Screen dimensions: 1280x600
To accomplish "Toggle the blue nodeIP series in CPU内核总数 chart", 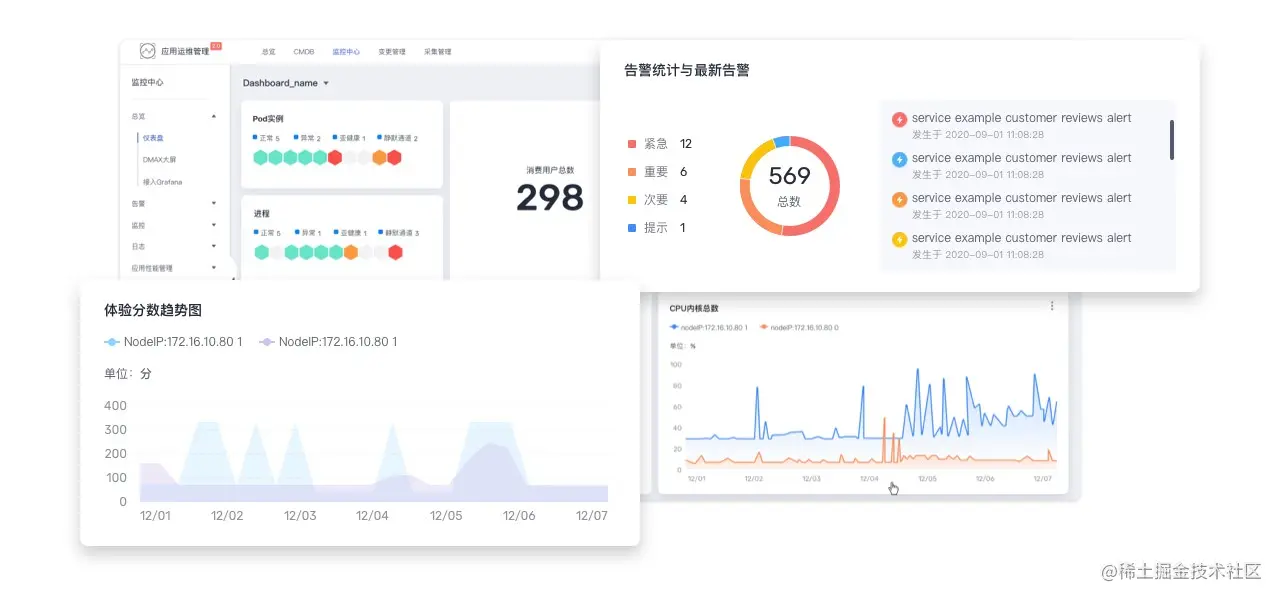I will pyautogui.click(x=709, y=327).
